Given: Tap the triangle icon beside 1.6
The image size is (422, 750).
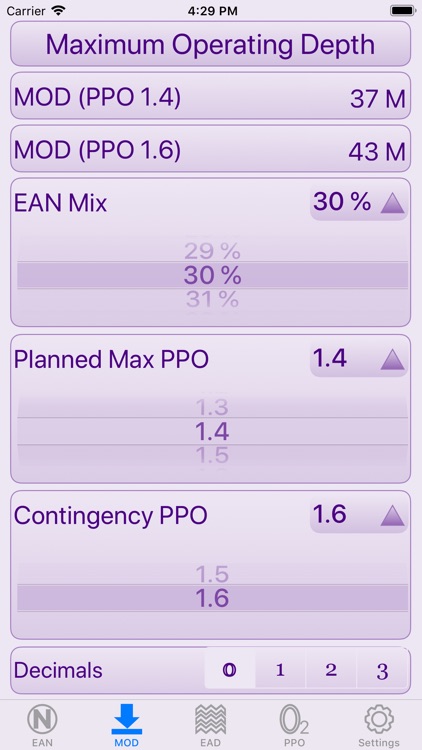Looking at the screenshot, I should [x=392, y=516].
